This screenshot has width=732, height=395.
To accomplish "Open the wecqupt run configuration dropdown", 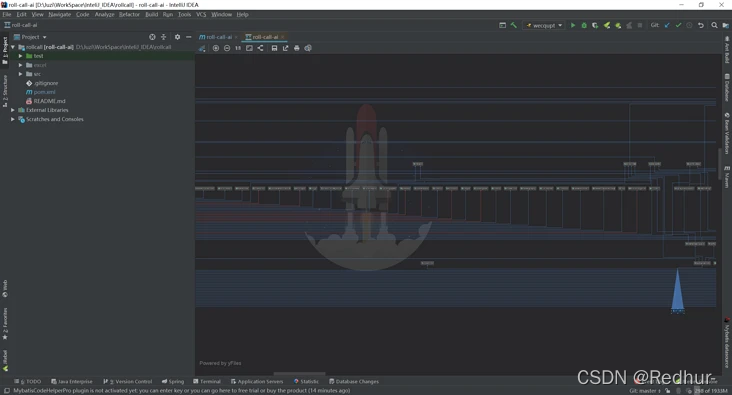I will (x=544, y=25).
